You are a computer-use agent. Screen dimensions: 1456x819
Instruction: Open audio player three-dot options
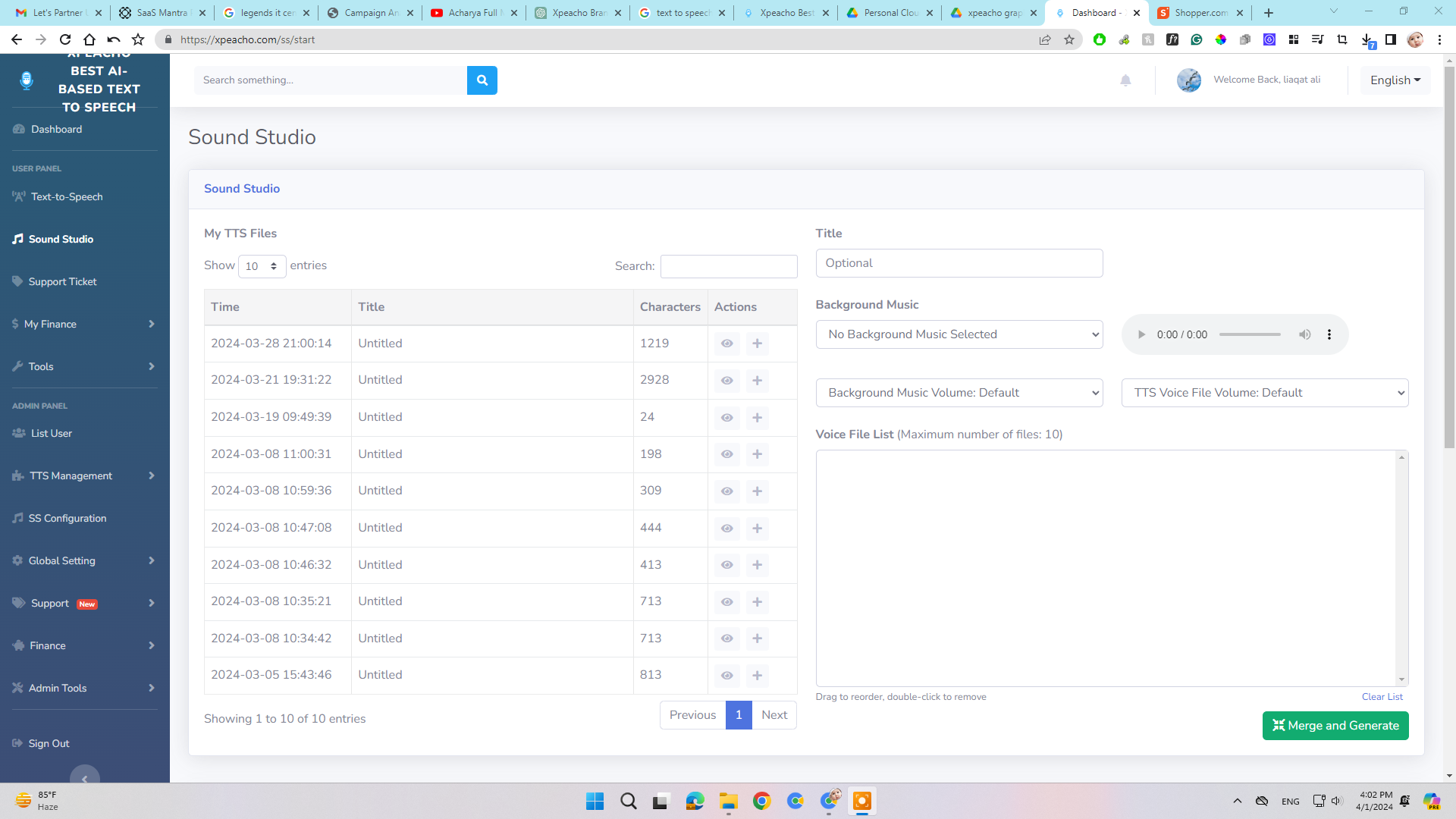(x=1329, y=334)
